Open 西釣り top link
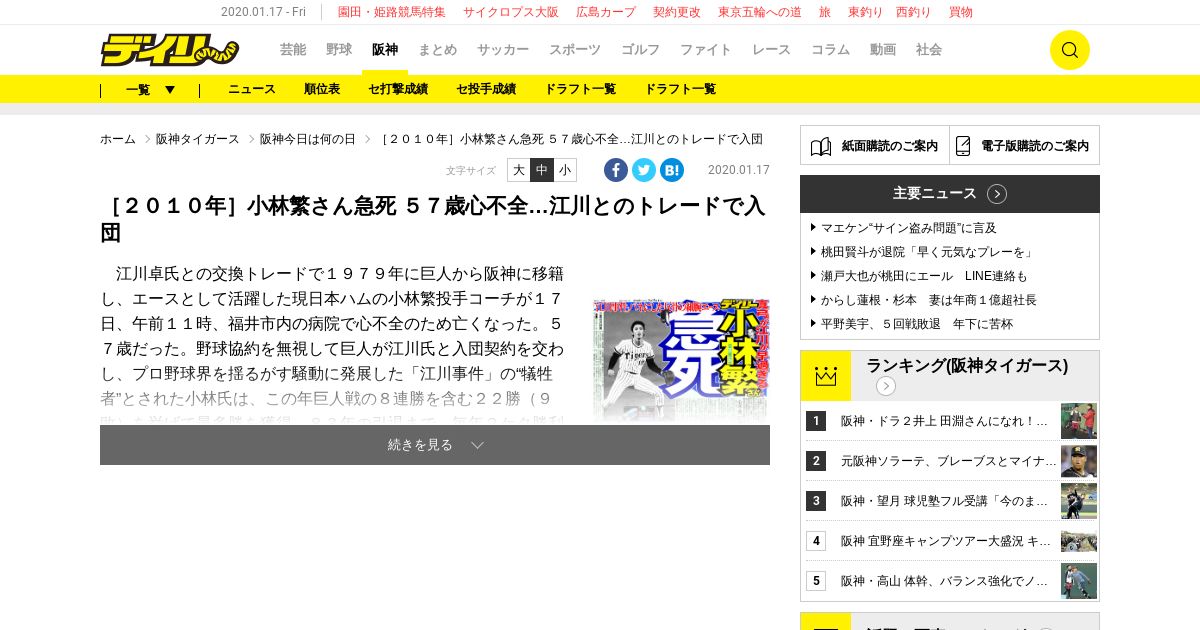This screenshot has width=1200, height=630. (914, 12)
